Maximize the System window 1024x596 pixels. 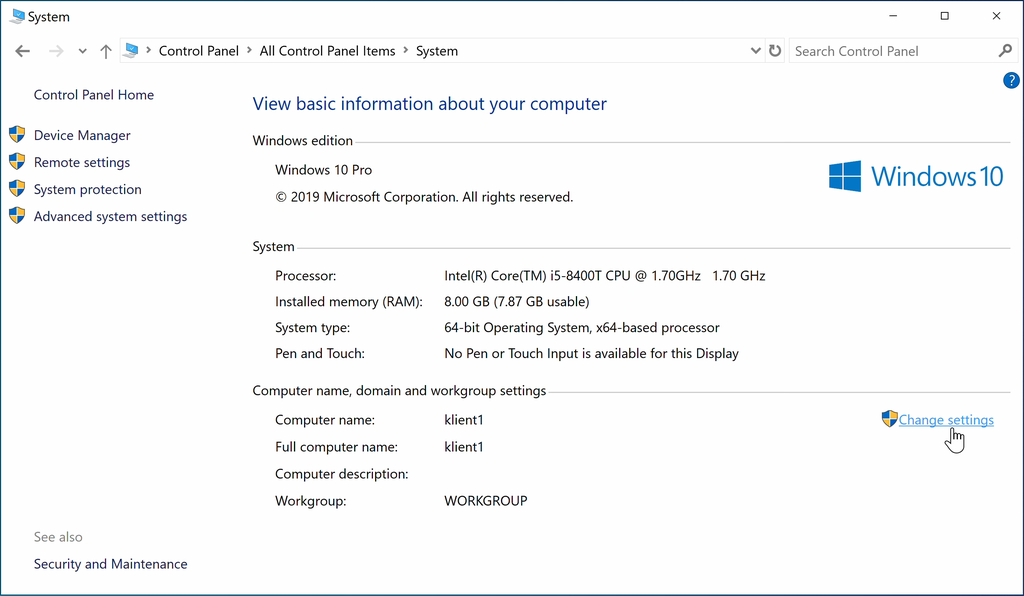click(x=944, y=16)
